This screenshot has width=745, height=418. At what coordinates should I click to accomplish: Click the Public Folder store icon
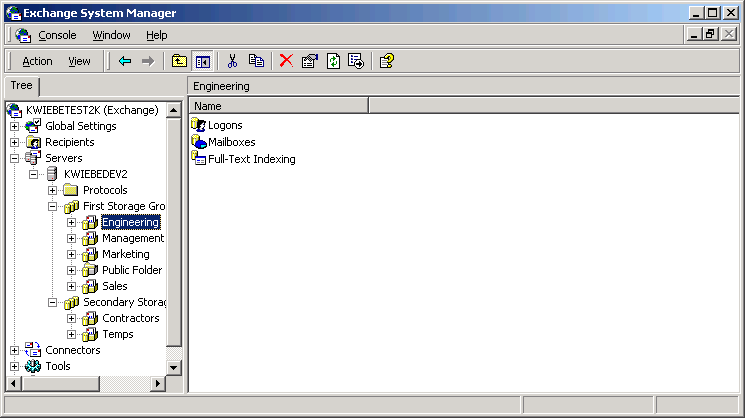90,270
